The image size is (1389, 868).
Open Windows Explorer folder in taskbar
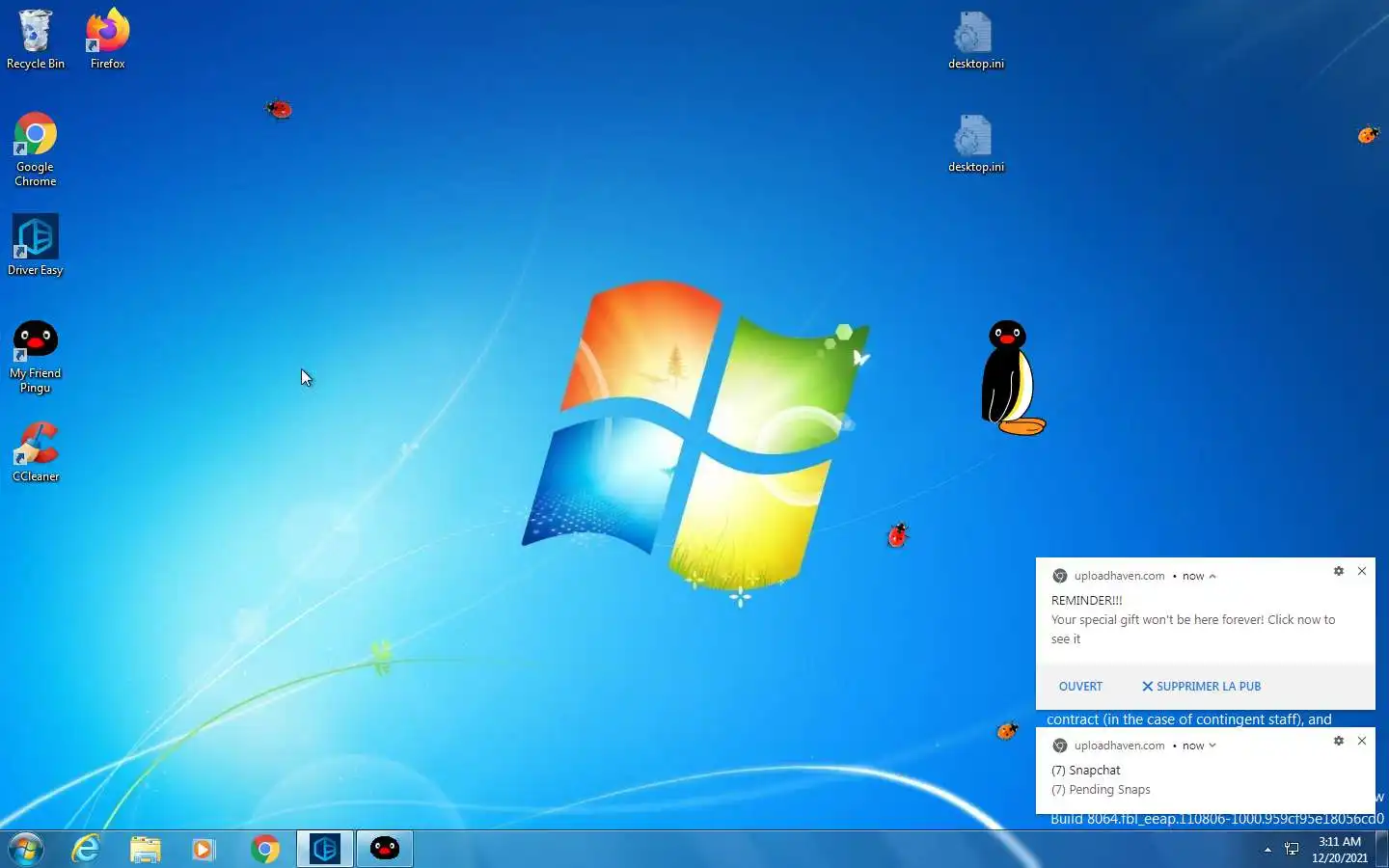tap(146, 849)
